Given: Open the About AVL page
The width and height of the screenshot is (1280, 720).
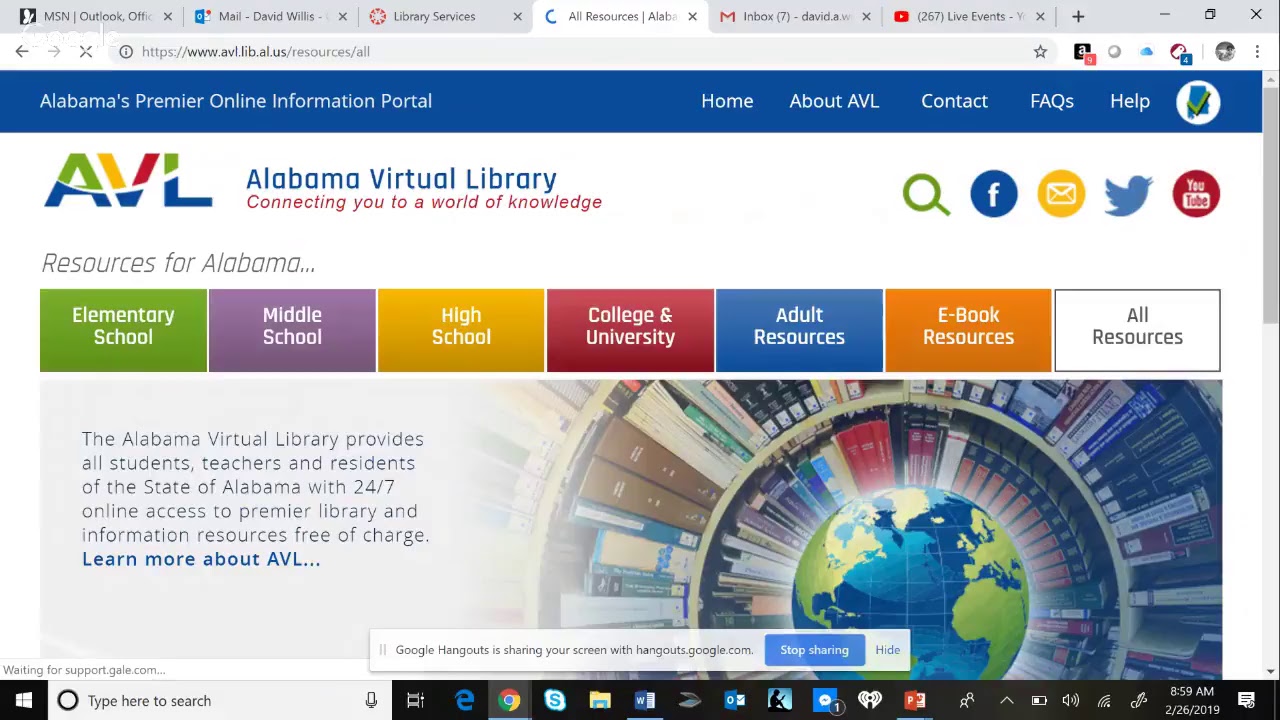Looking at the screenshot, I should coord(834,101).
